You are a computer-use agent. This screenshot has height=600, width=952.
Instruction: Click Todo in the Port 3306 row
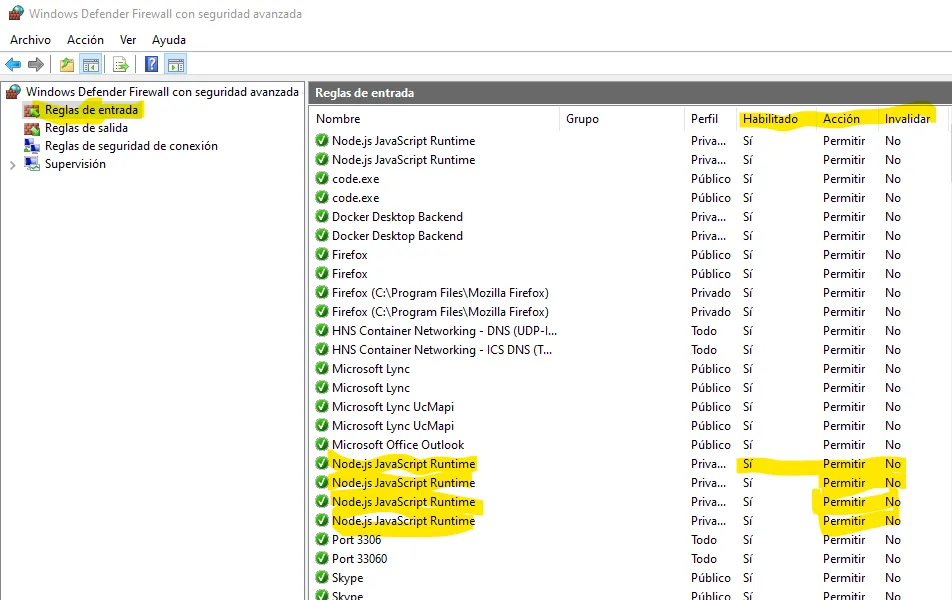(x=704, y=539)
